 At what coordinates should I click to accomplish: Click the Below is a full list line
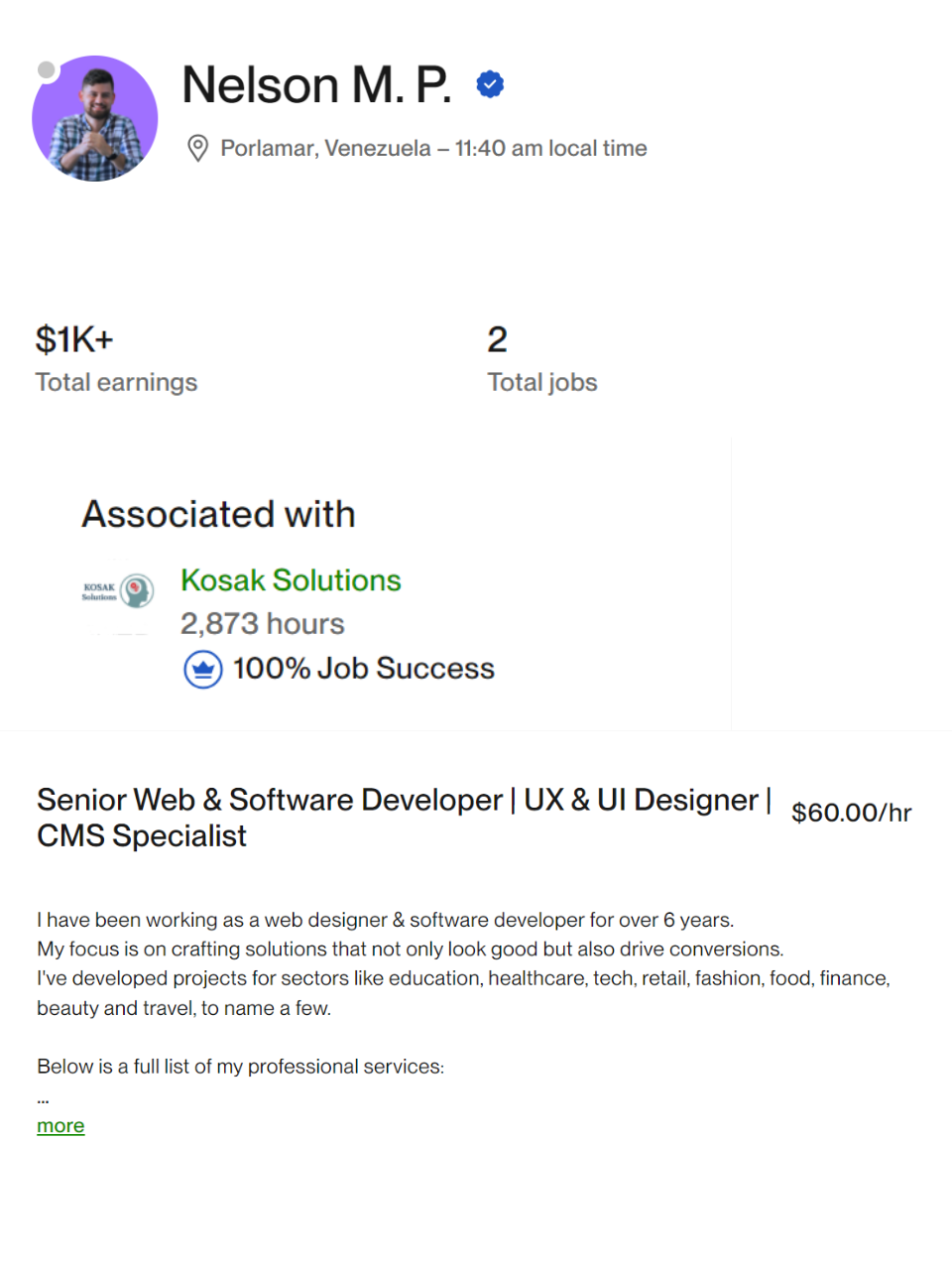tap(241, 1067)
